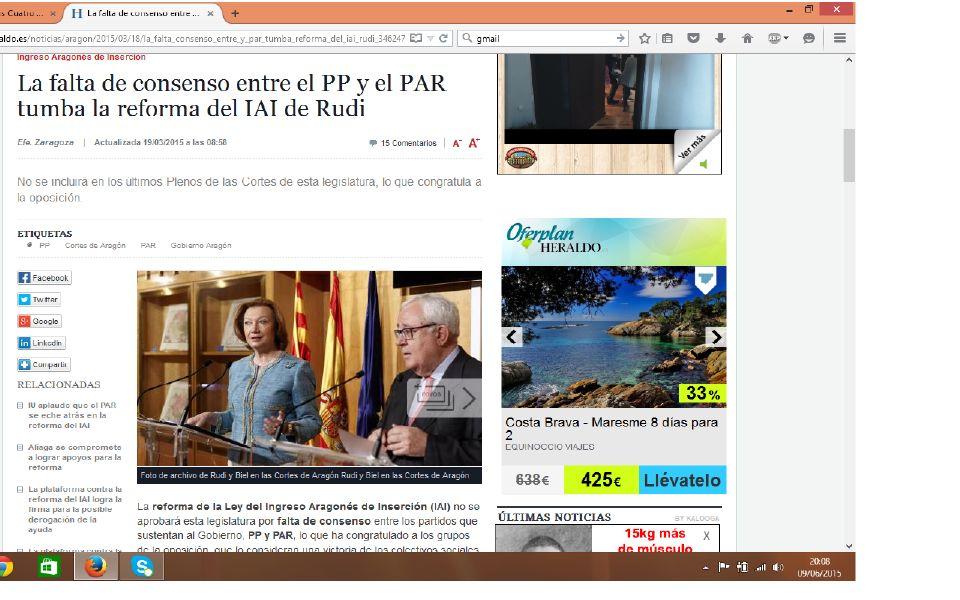Increase text size with the A+ control
This screenshot has width=960, height=600.
point(473,143)
